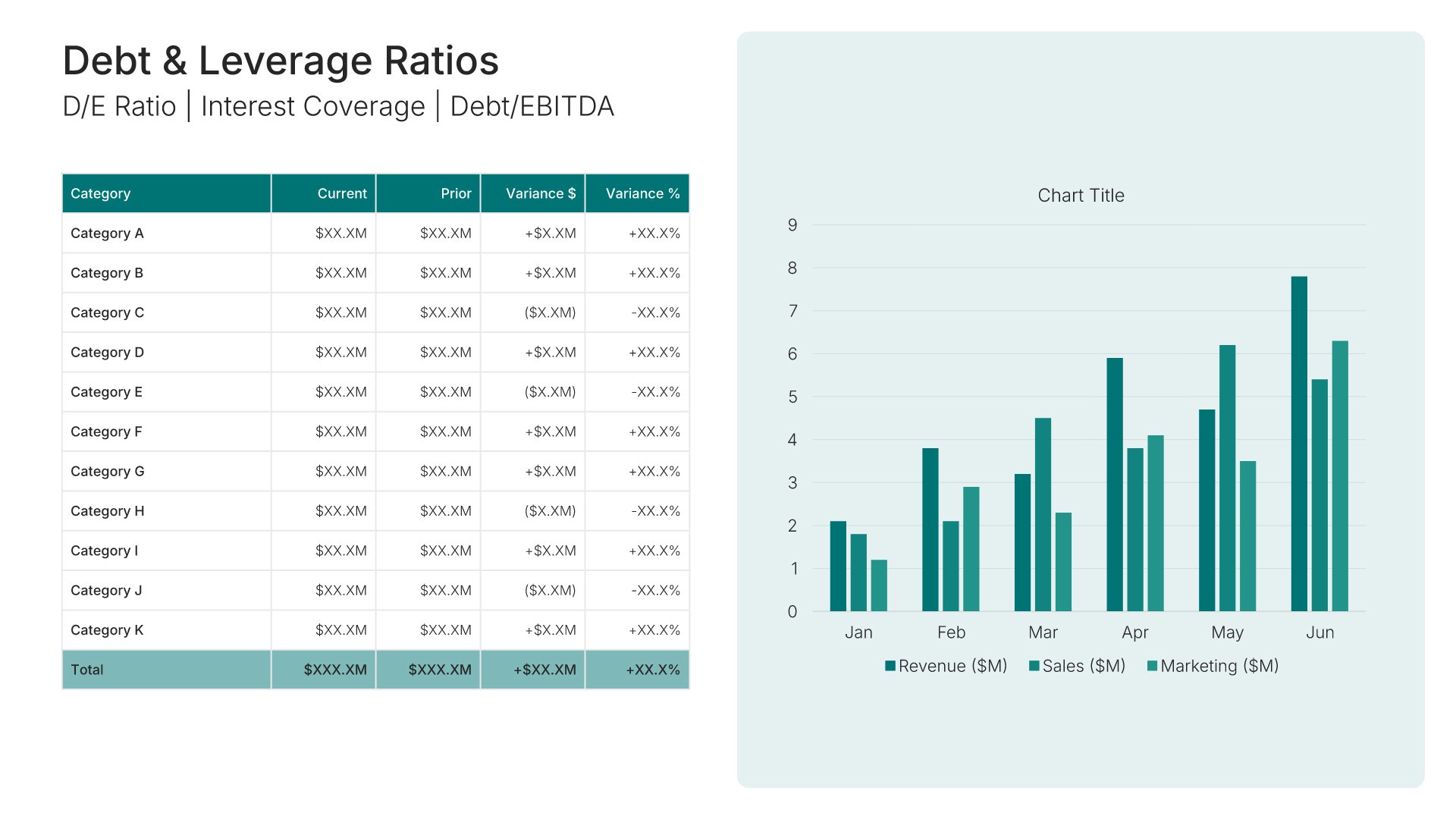The image size is (1456, 819).
Task: Click the Jan axis label
Action: (858, 632)
